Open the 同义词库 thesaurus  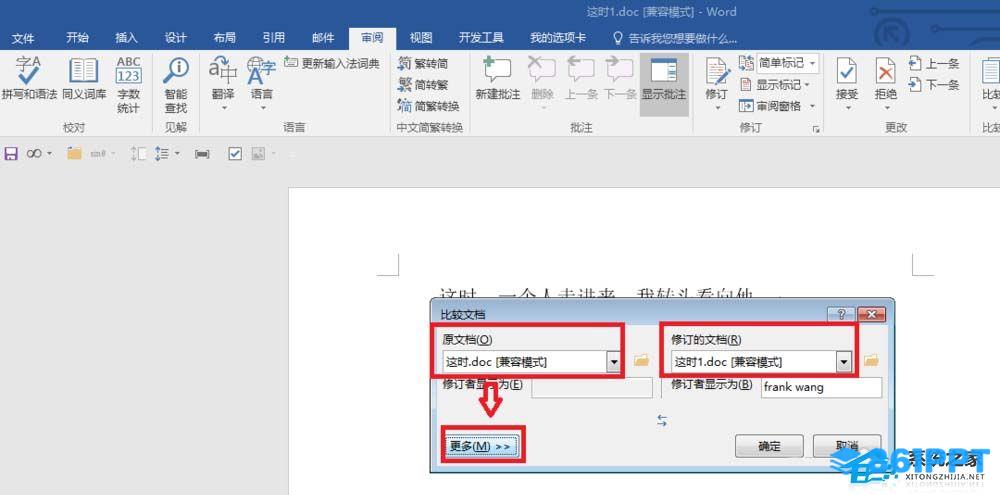(84, 78)
